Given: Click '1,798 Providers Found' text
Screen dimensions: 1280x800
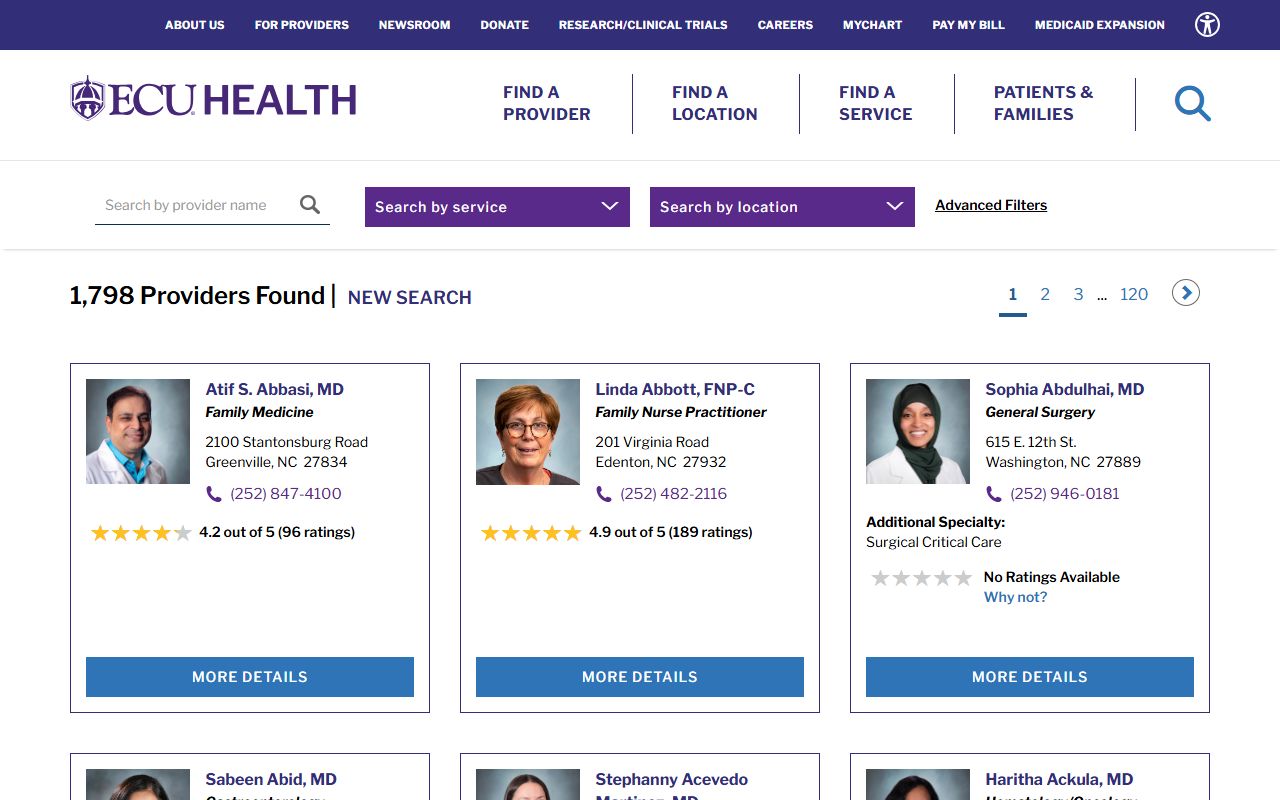Looking at the screenshot, I should [x=197, y=296].
